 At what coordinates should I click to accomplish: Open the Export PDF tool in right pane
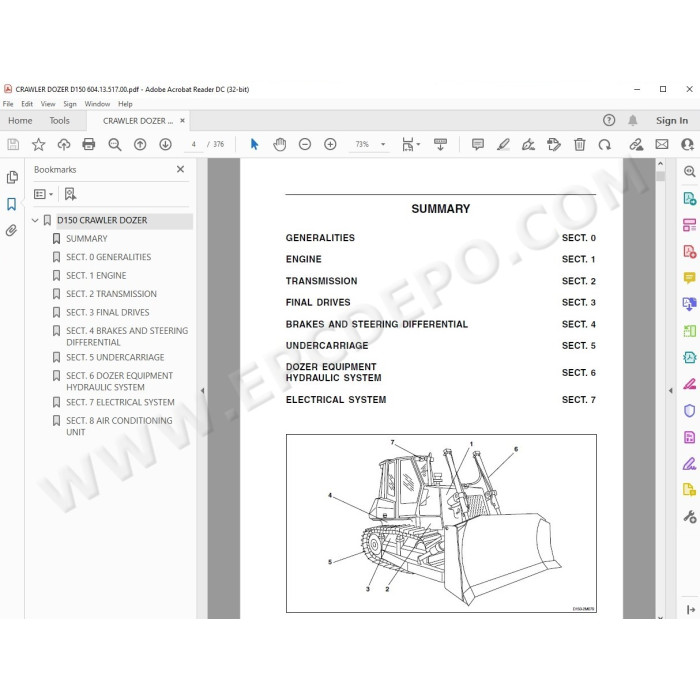pyautogui.click(x=689, y=198)
